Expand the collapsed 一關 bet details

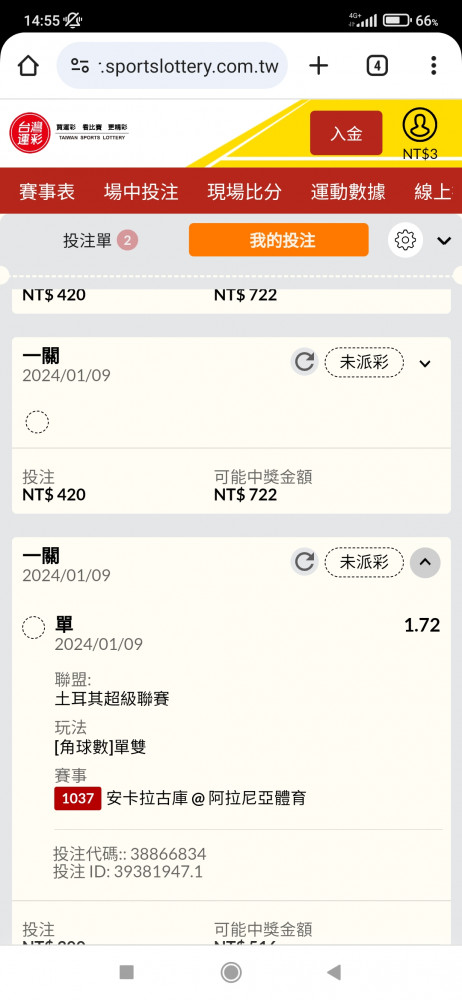(425, 364)
